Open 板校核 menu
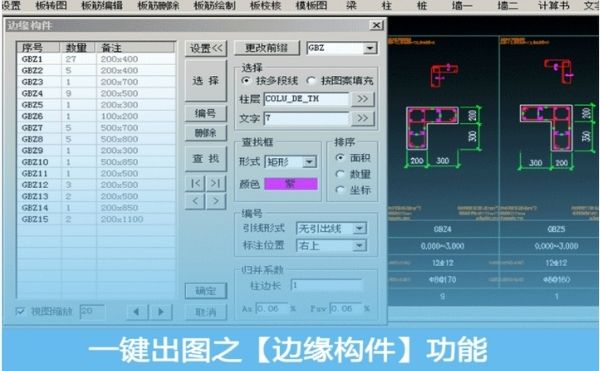Viewport: 600px width, 371px height. click(266, 5)
